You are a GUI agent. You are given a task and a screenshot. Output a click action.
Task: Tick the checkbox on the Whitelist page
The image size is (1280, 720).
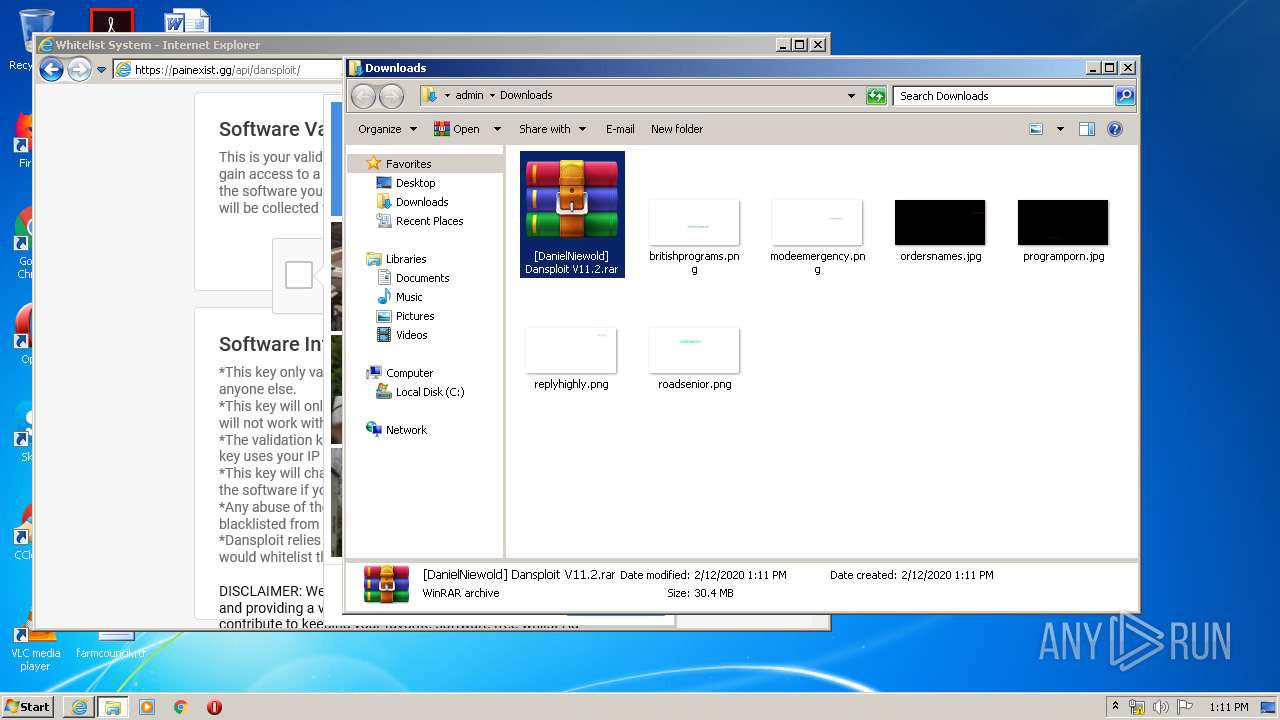(299, 275)
